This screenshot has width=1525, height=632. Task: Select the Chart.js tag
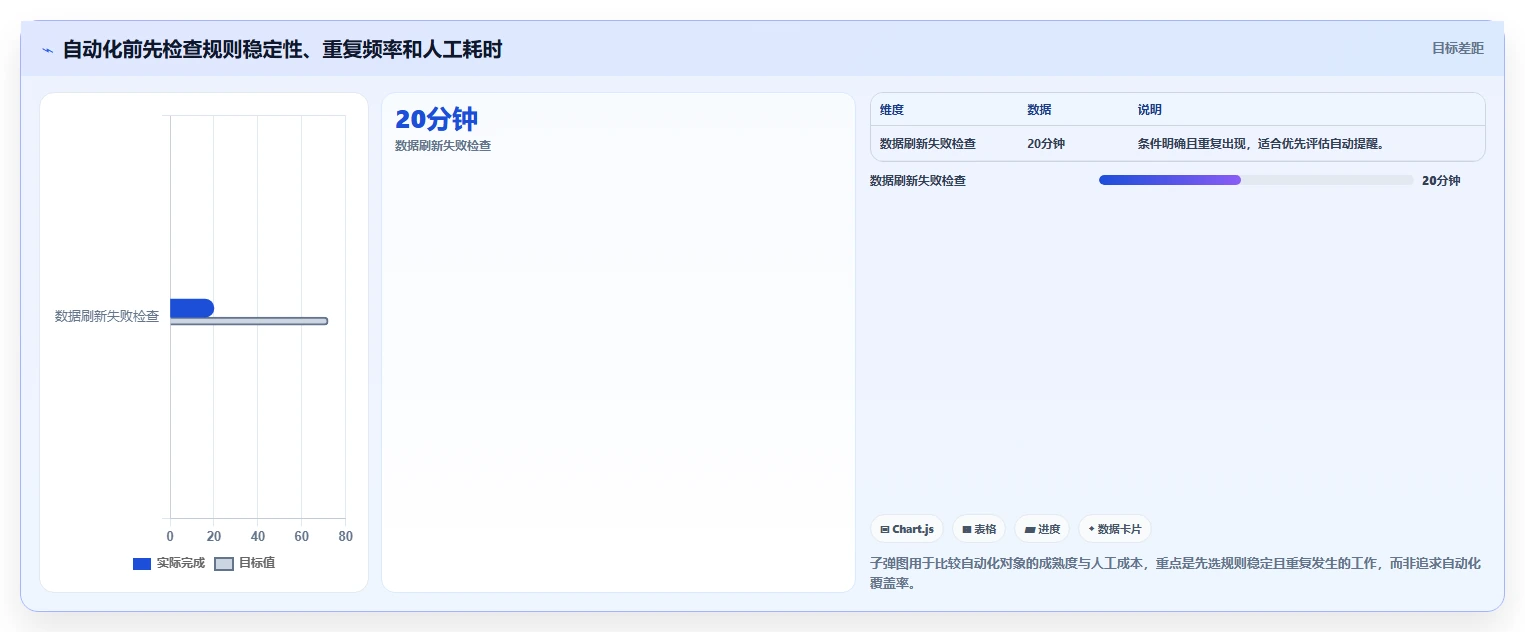tap(907, 529)
